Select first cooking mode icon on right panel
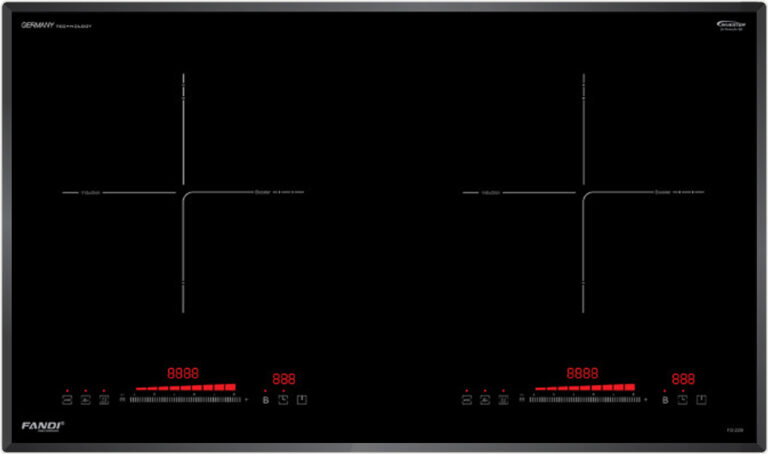This screenshot has height=454, width=768. (466, 400)
